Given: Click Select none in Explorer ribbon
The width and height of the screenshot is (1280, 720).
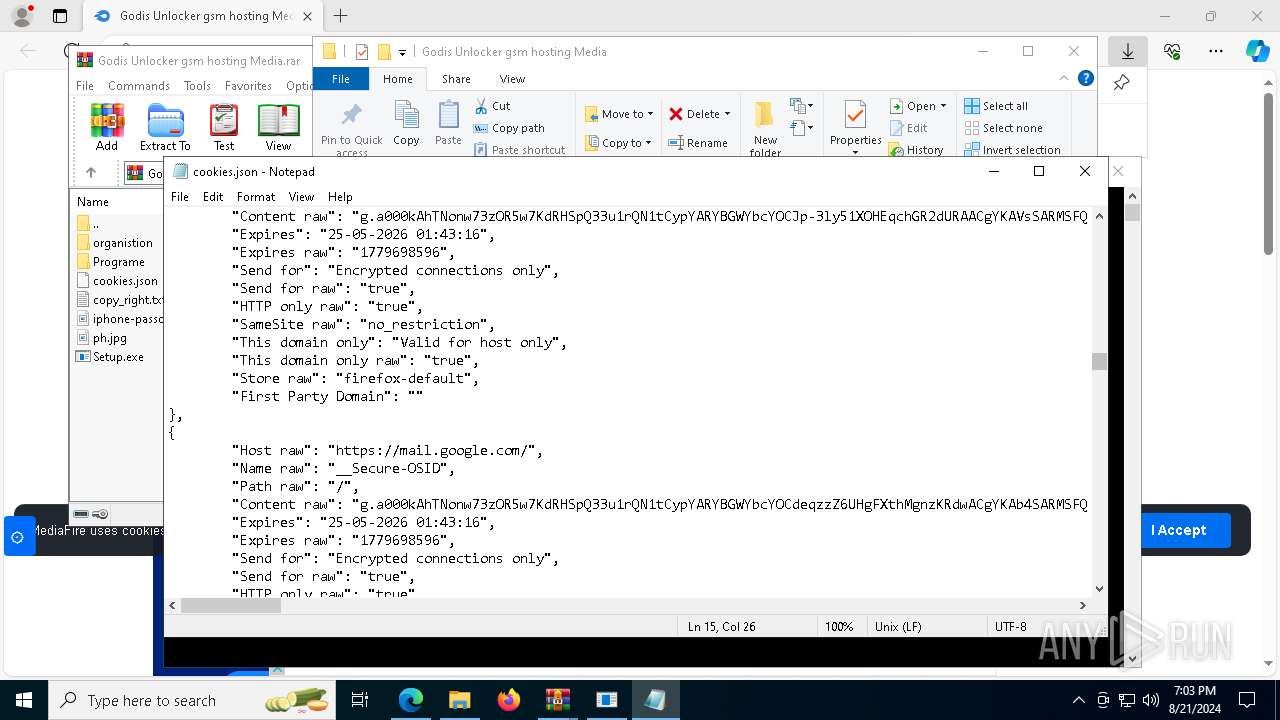Looking at the screenshot, I should click(1003, 128).
